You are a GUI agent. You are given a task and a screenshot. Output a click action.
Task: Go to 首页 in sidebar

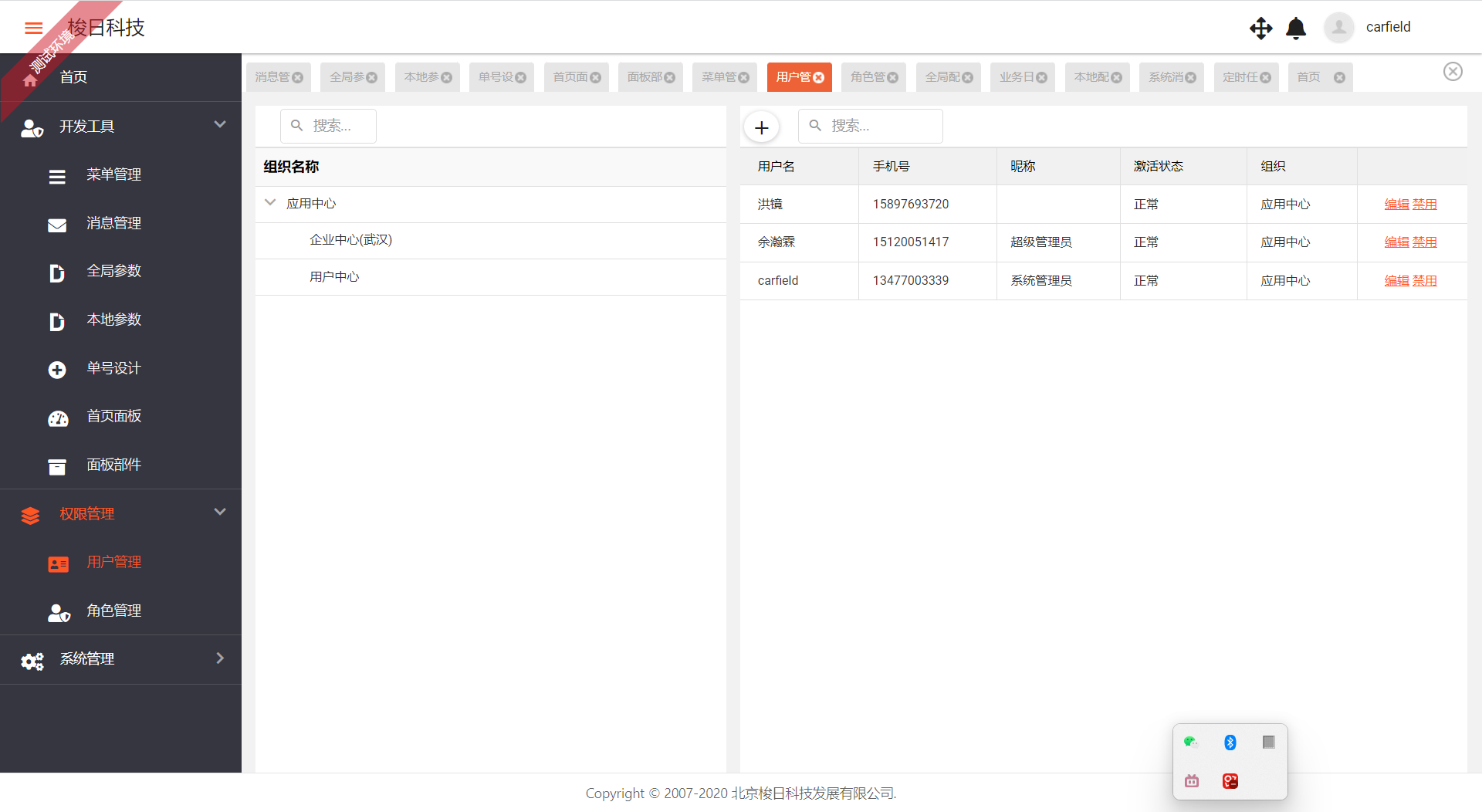click(73, 77)
